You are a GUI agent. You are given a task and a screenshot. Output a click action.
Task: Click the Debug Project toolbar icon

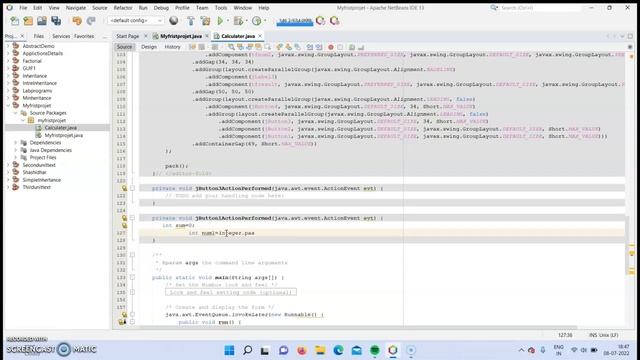coord(238,20)
